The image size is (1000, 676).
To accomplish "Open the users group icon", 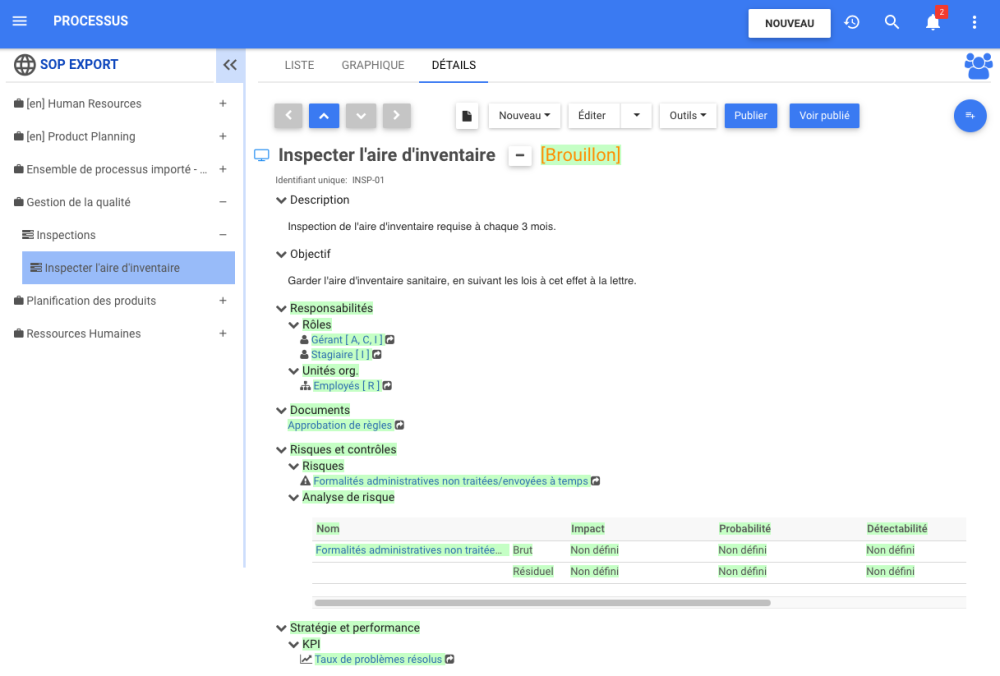I will 978,66.
